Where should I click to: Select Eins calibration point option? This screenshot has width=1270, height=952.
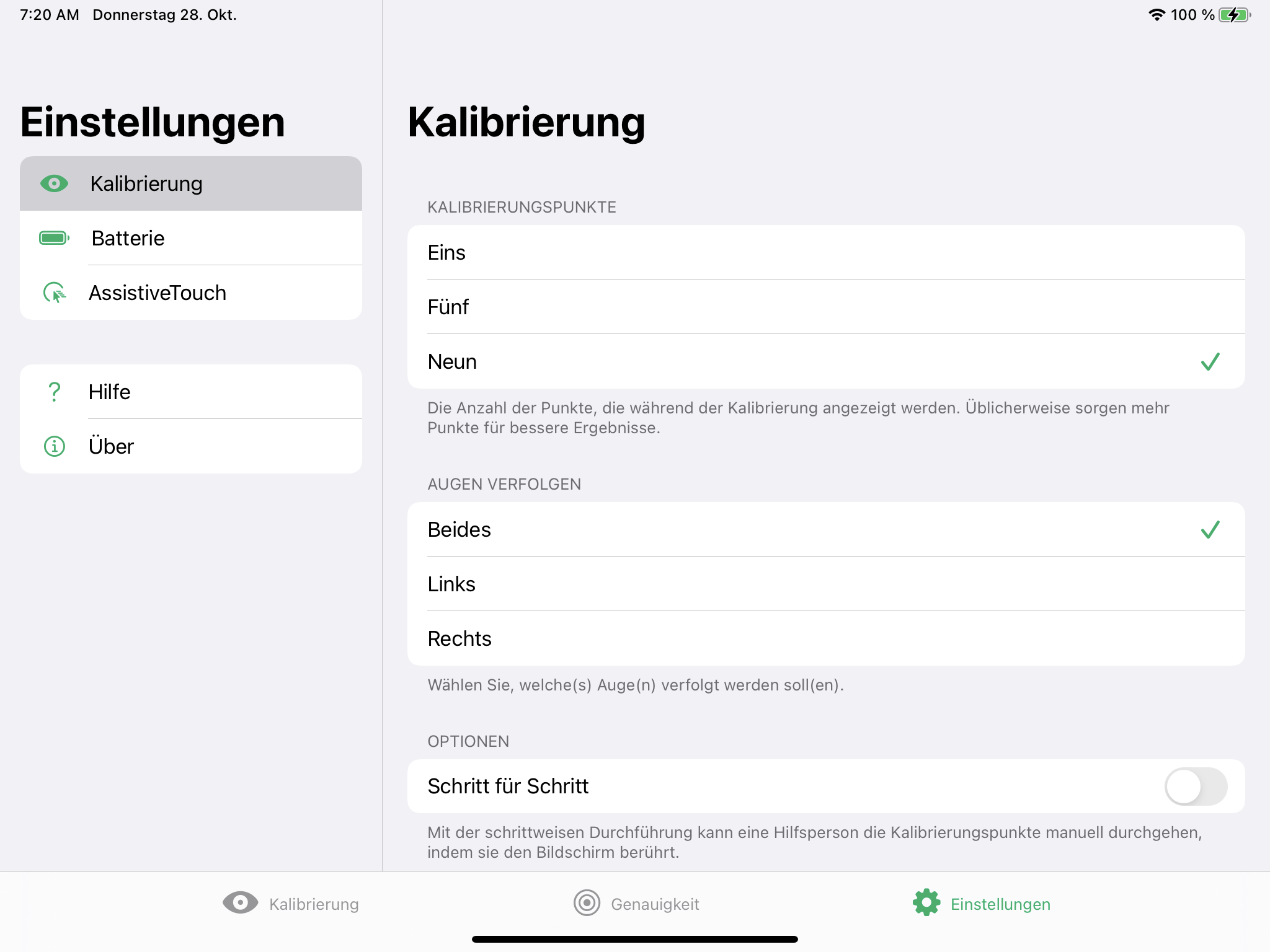coord(825,253)
